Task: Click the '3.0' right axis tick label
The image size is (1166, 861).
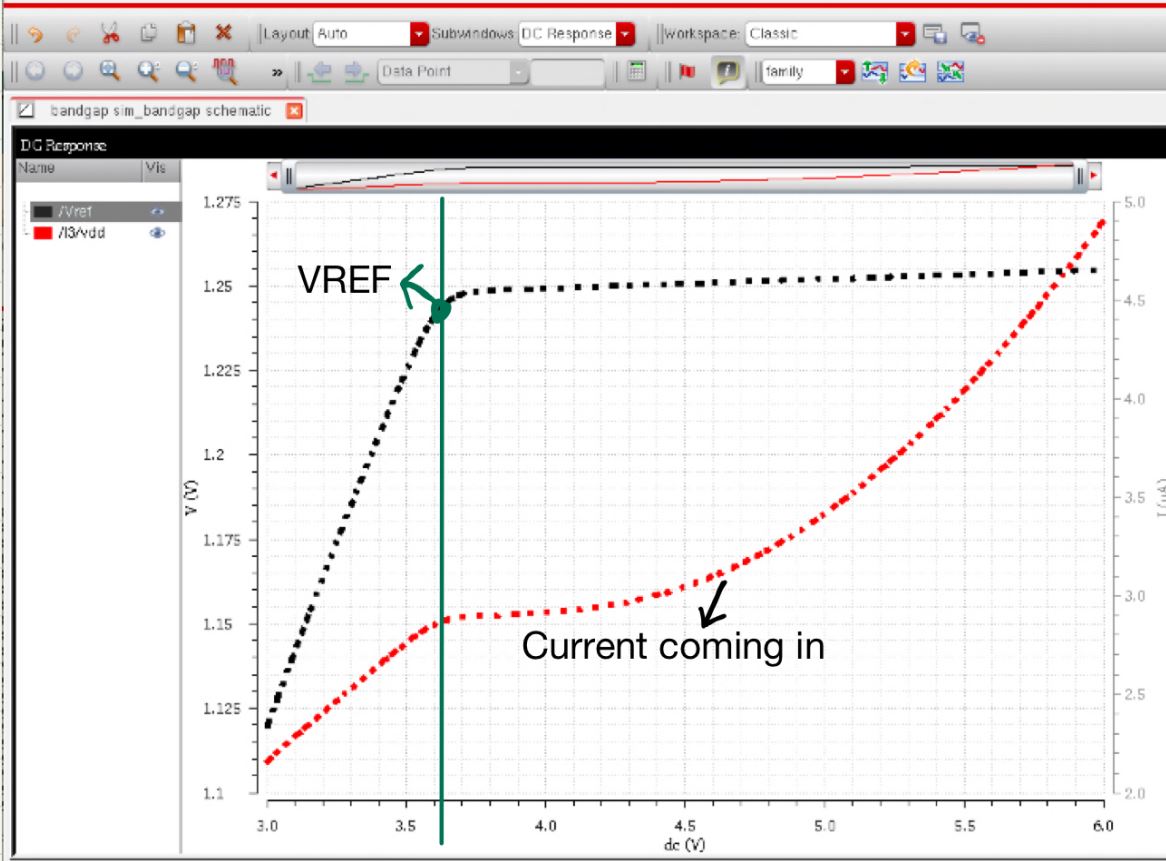Action: pyautogui.click(x=1134, y=596)
